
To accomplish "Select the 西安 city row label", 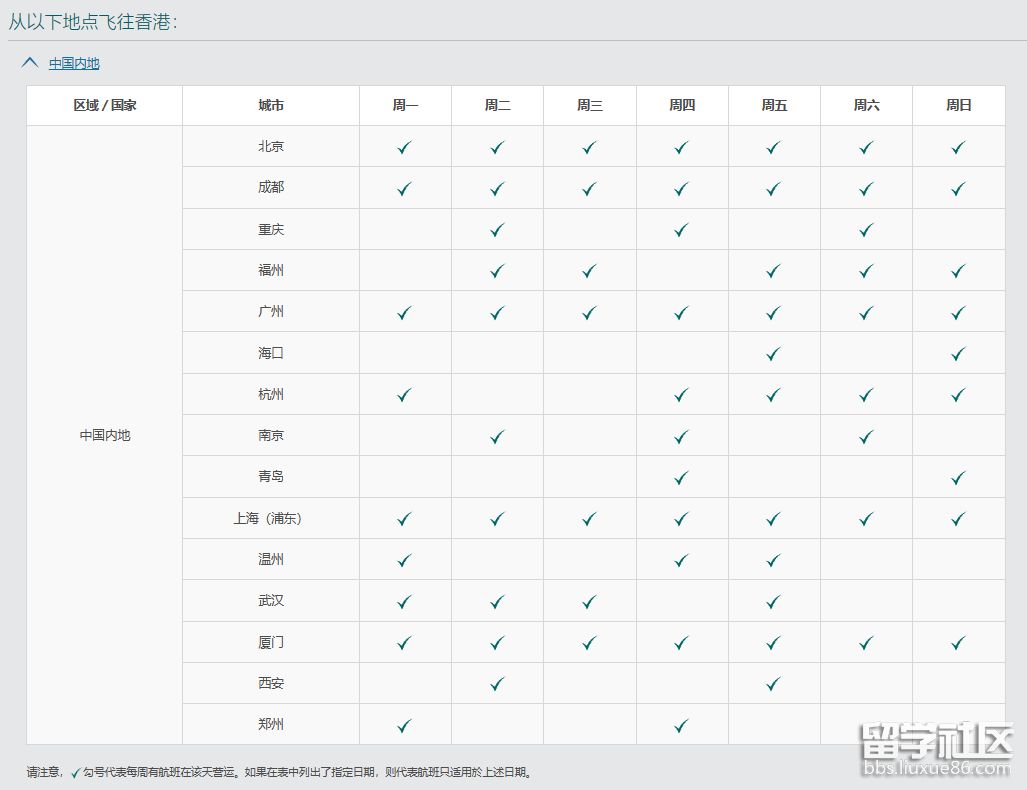I will [271, 683].
